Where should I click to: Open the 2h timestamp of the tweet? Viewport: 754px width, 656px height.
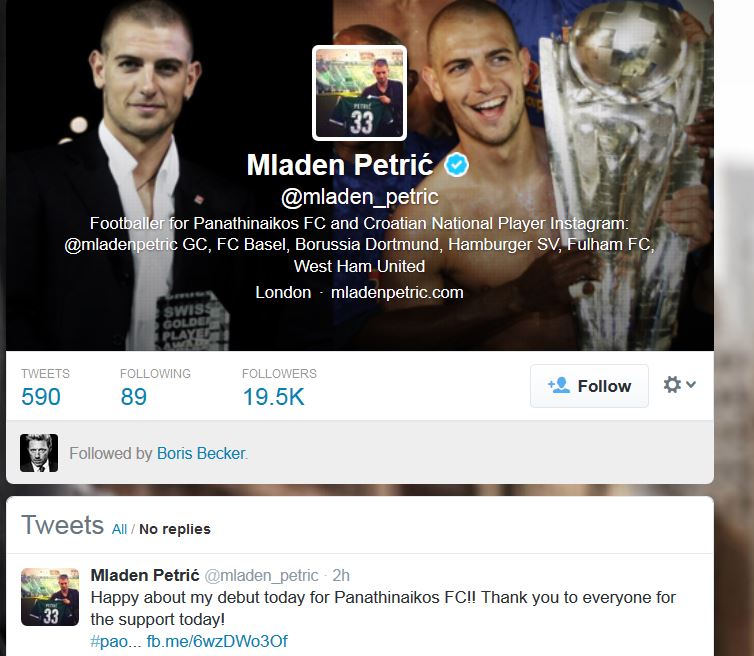(x=341, y=575)
